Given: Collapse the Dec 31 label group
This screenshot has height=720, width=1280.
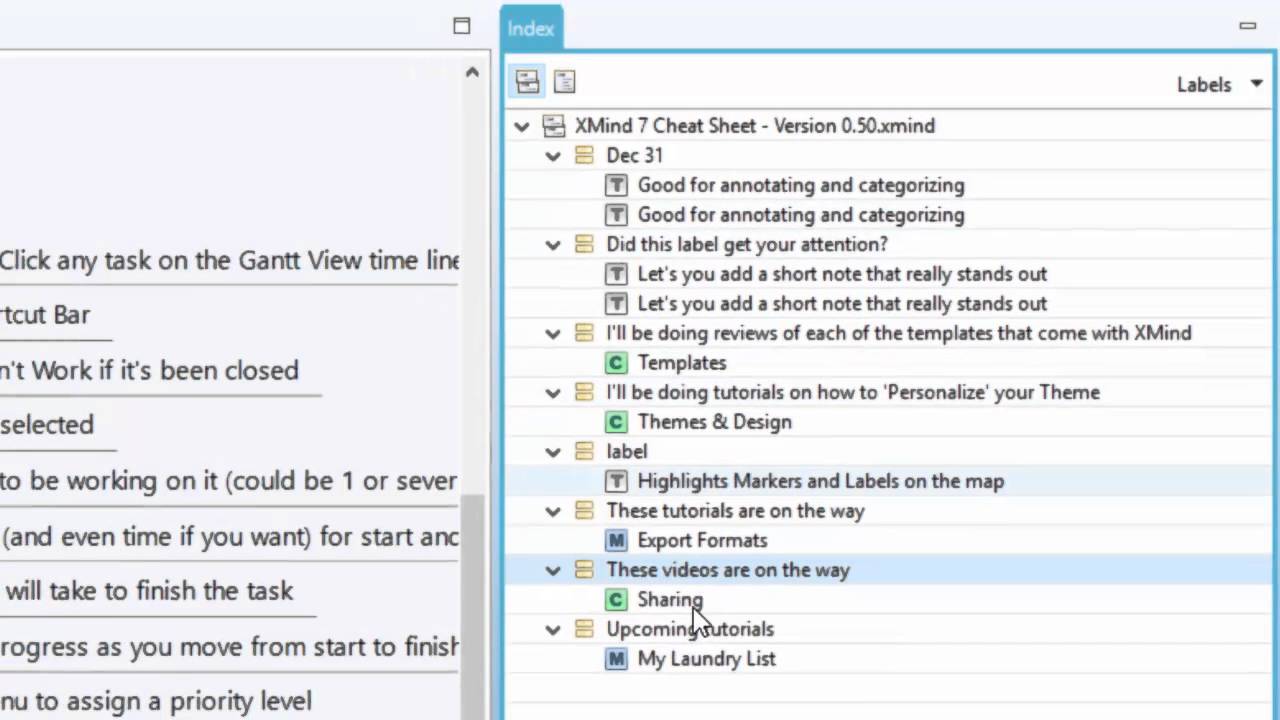Looking at the screenshot, I should coord(553,156).
